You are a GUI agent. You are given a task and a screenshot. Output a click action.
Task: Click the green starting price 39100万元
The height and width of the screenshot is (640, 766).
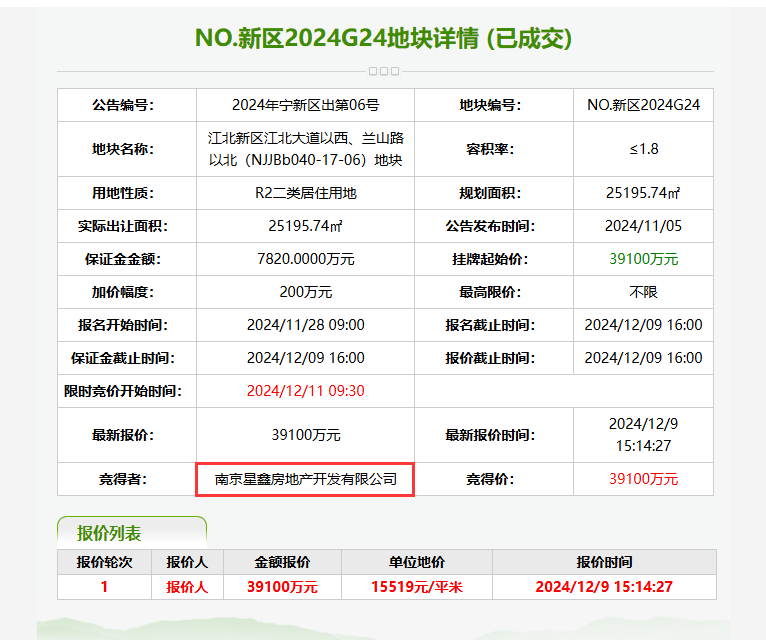(x=643, y=259)
